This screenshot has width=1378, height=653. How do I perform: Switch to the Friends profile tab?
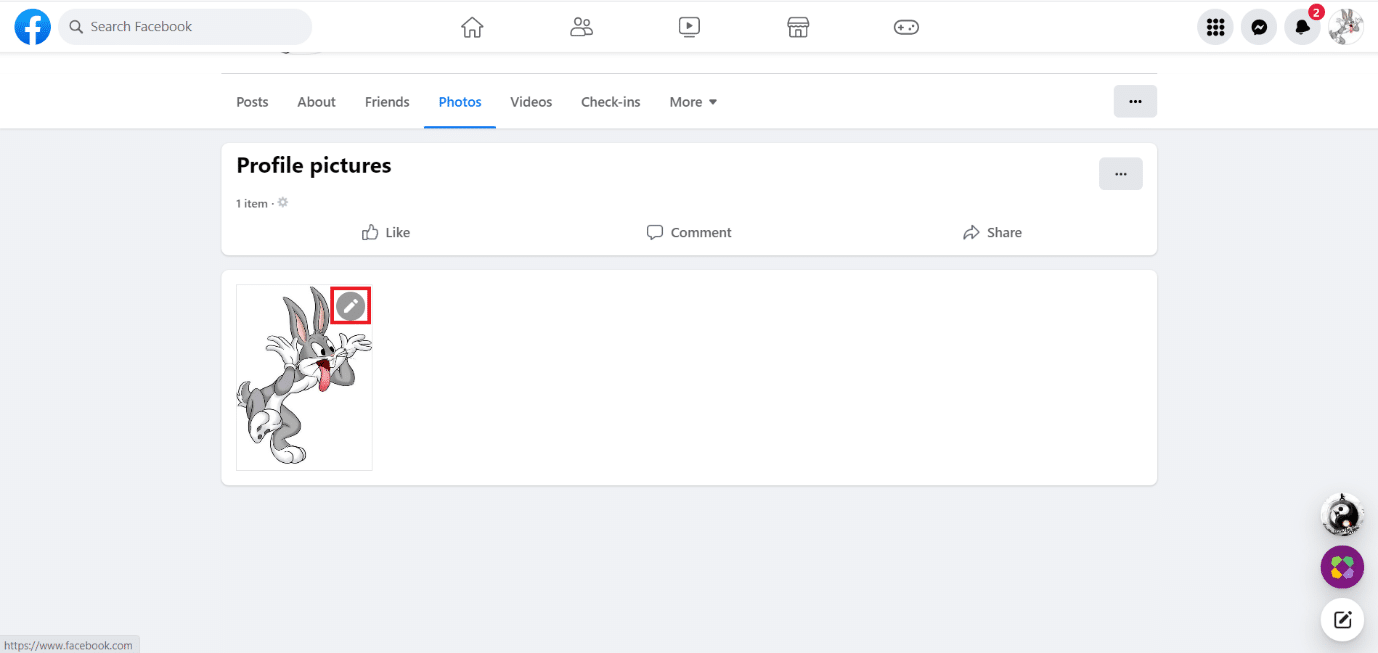pos(387,102)
